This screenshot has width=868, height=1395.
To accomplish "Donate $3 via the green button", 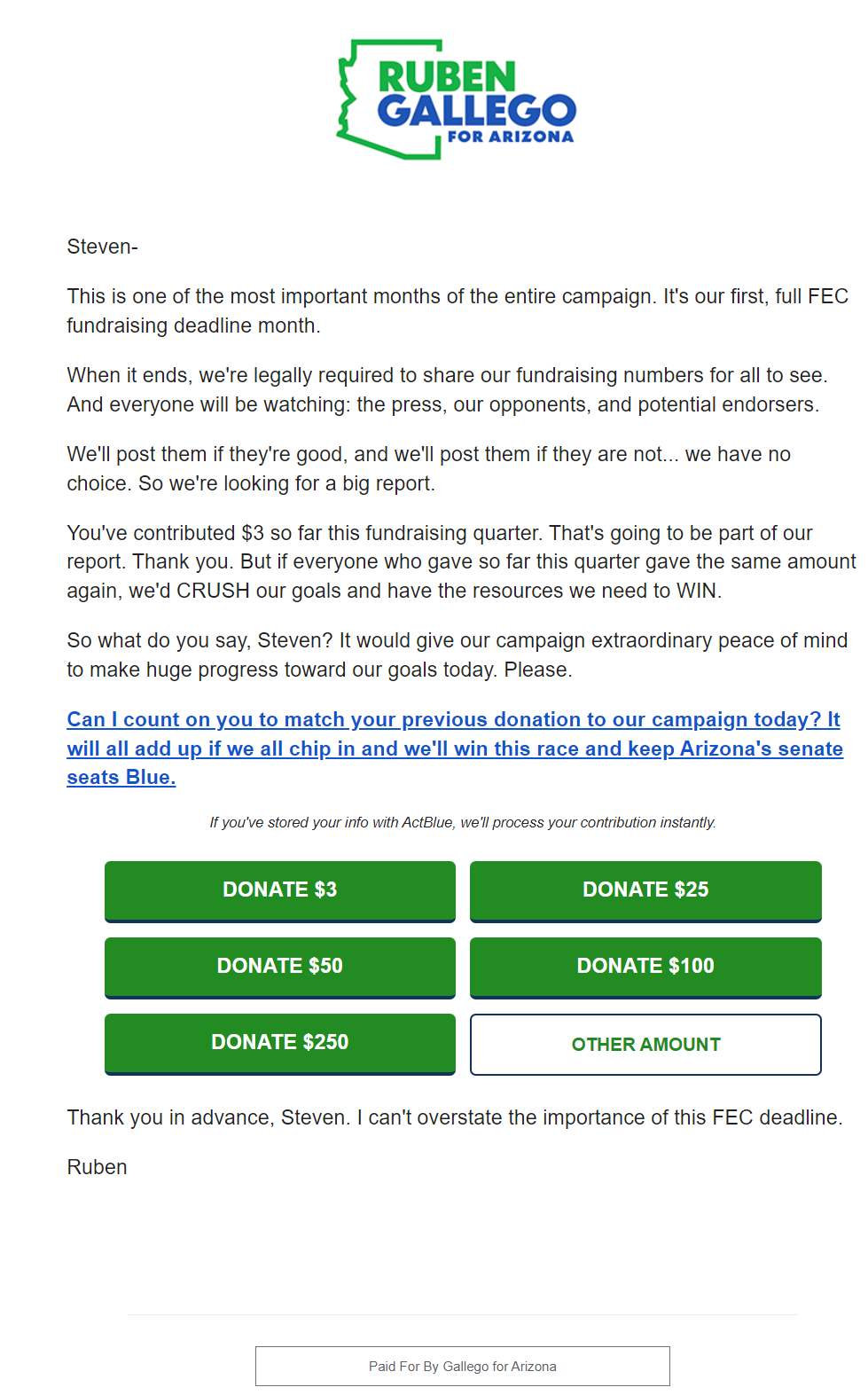I will 280,891.
